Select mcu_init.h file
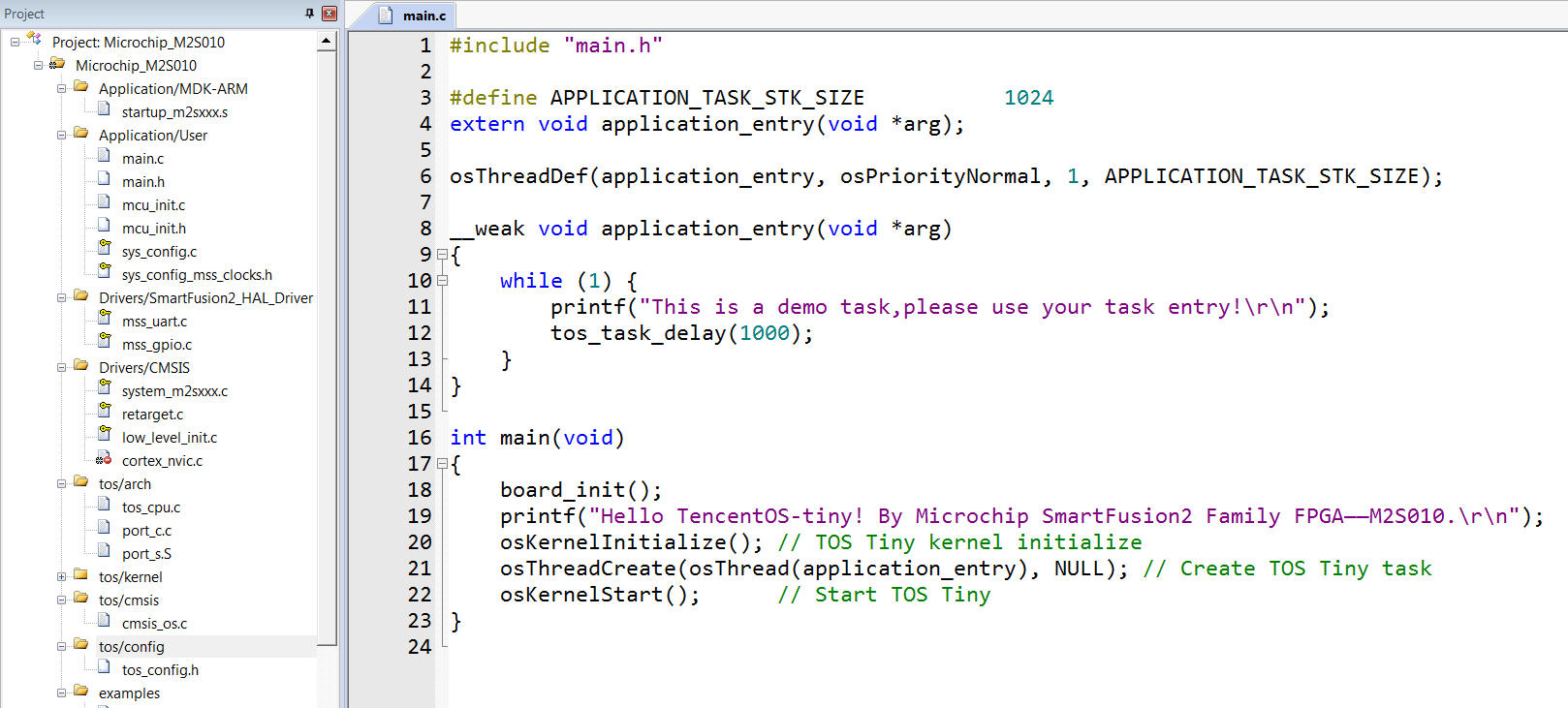1568x708 pixels. tap(153, 229)
